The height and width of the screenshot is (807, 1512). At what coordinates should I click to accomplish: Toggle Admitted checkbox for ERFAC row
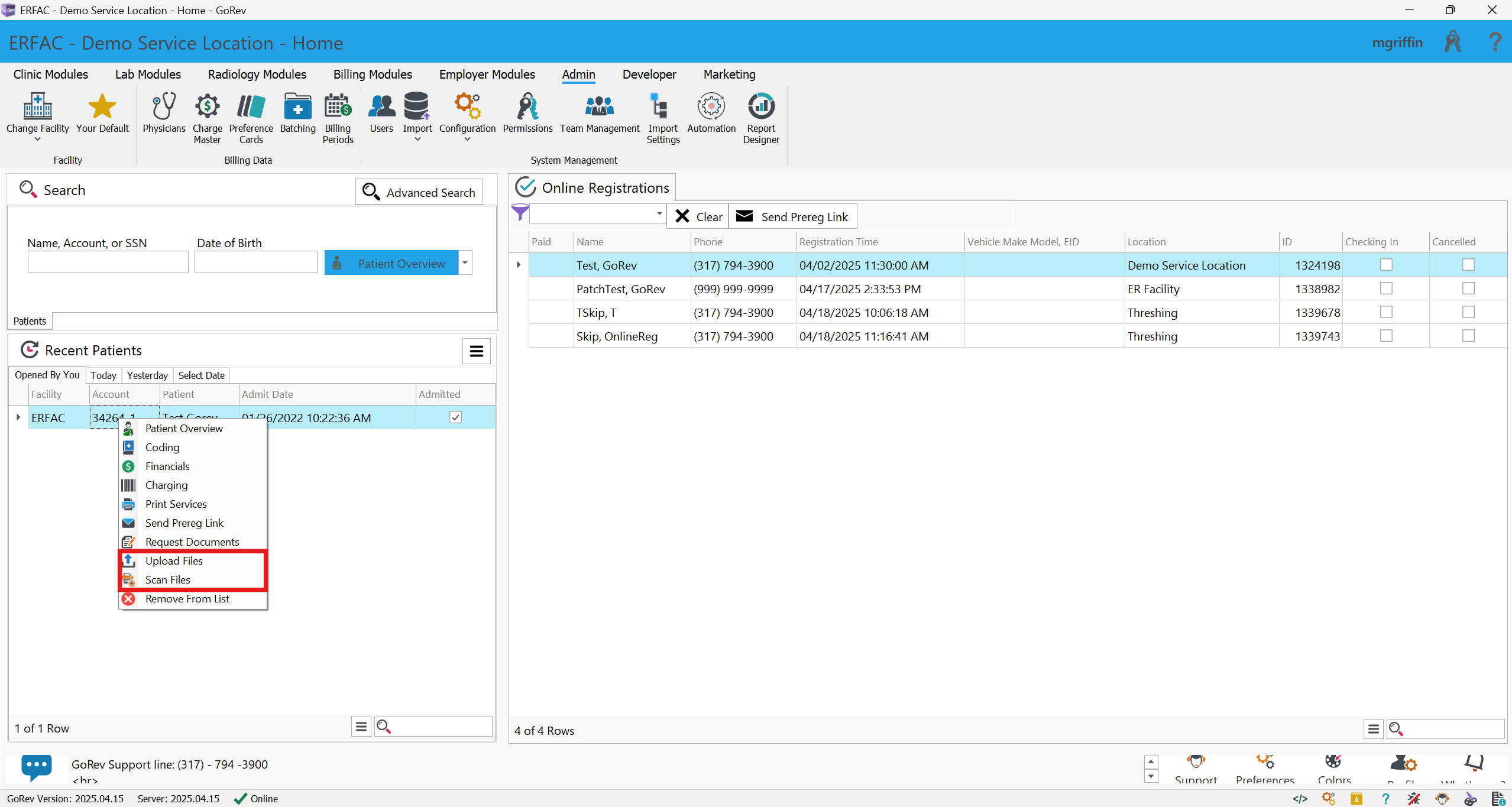pos(455,417)
